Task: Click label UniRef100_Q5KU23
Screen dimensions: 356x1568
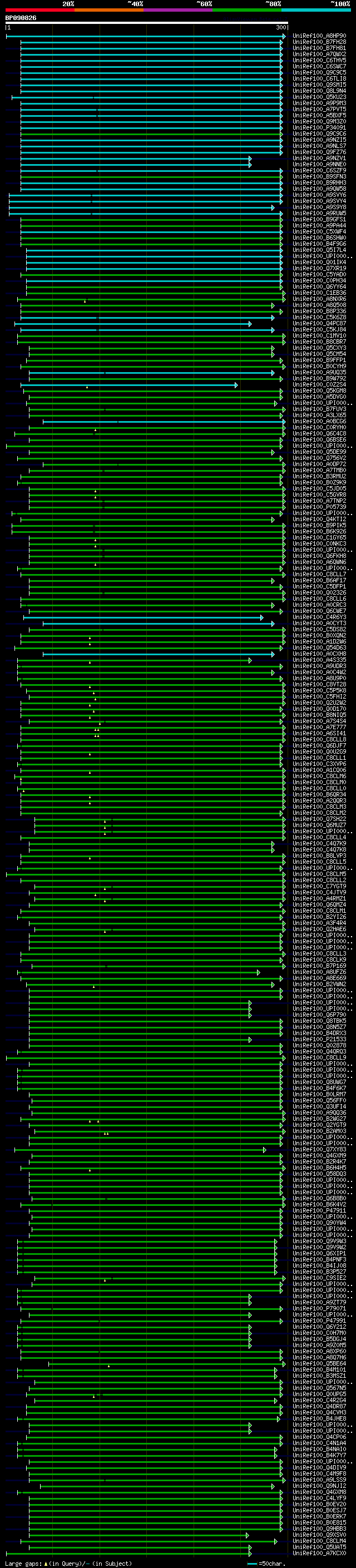Action: tap(319, 97)
